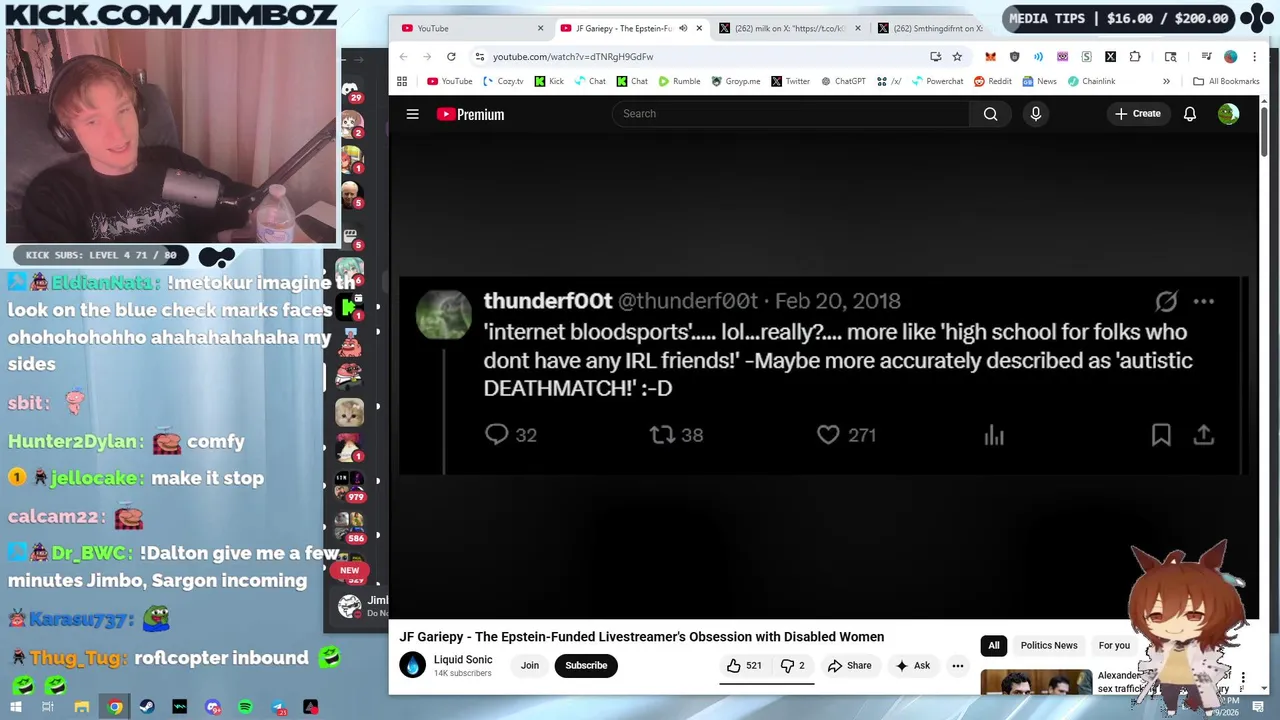Open Liquid Sonic channel name link
The width and height of the screenshot is (1280, 720).
tap(463, 660)
